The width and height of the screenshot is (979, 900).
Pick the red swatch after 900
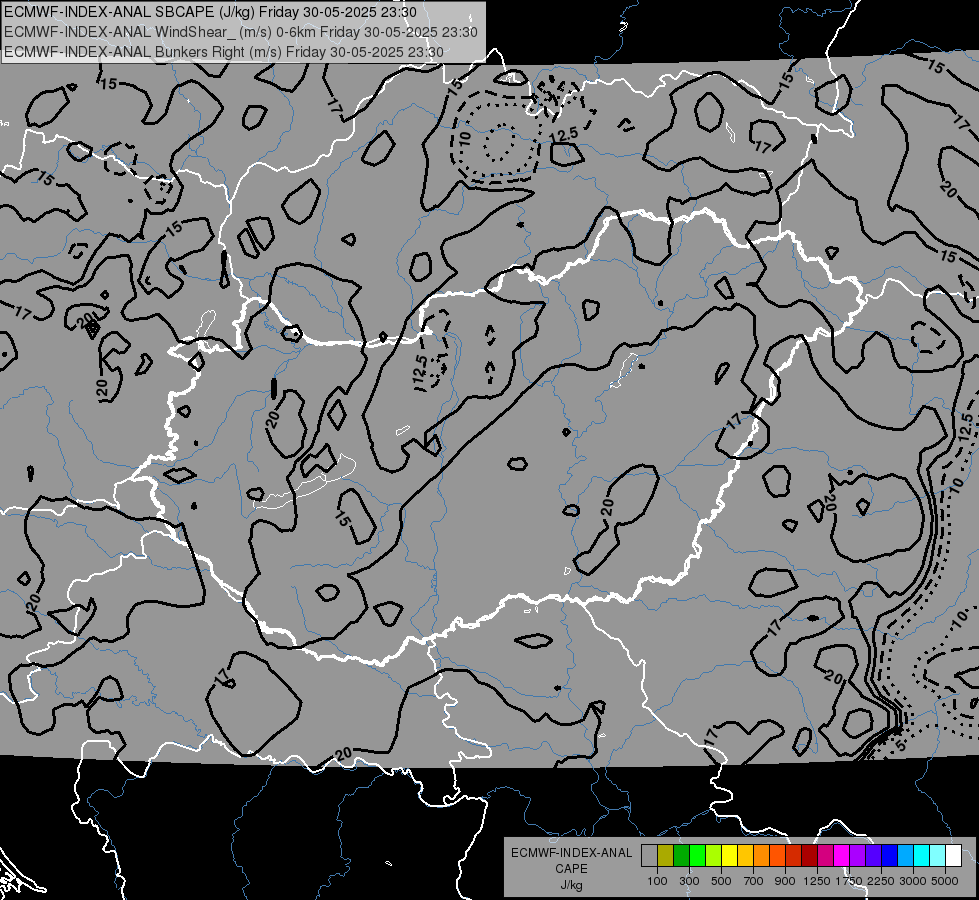point(794,856)
